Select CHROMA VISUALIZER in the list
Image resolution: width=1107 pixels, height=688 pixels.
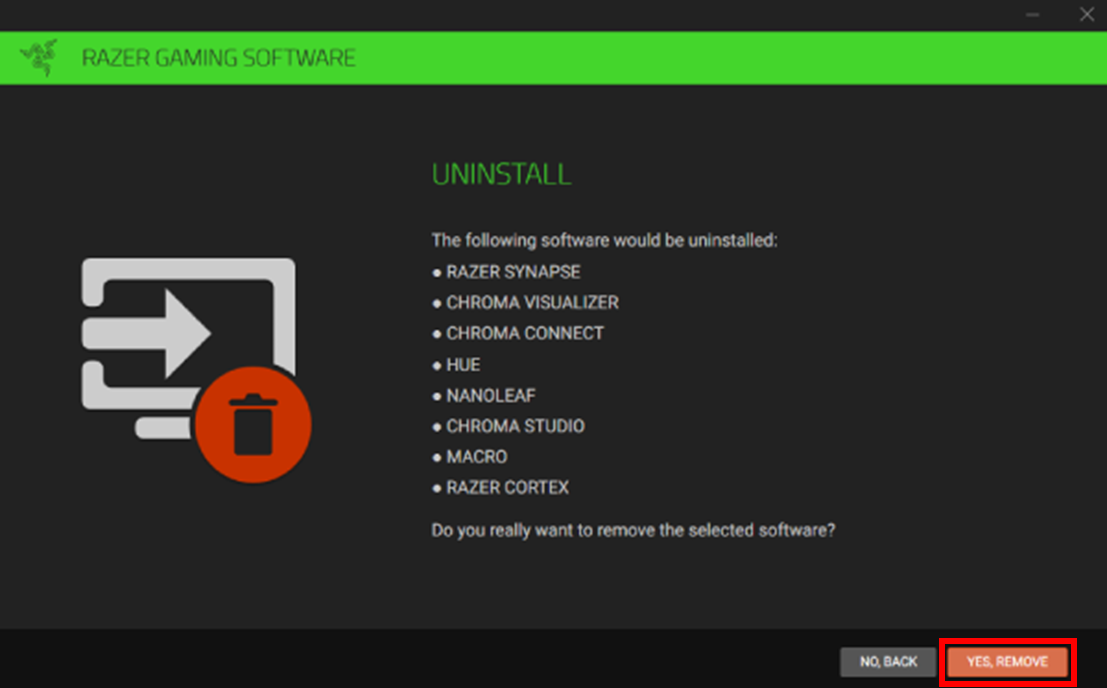coord(532,303)
